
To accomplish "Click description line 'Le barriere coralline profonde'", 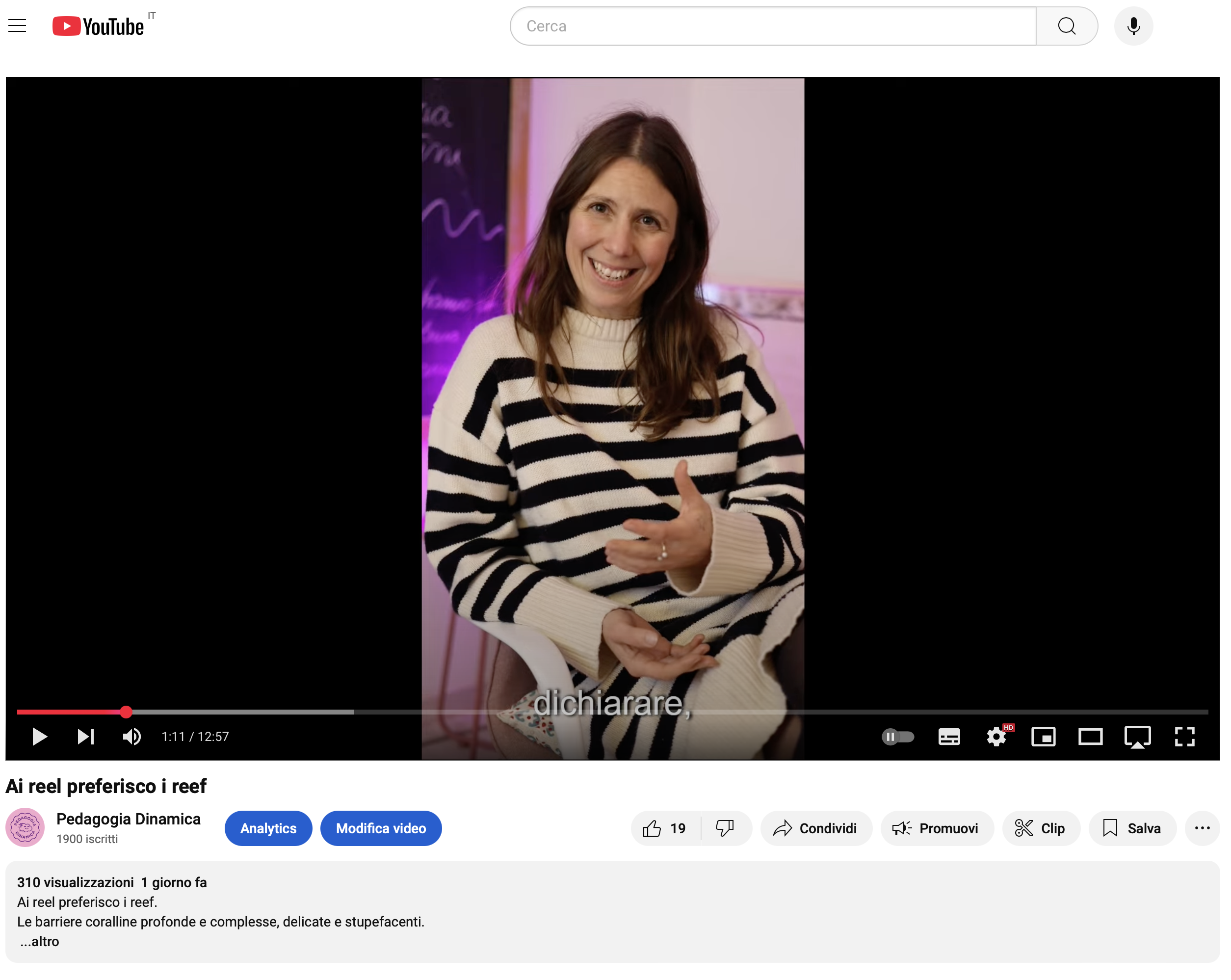I will 221,922.
